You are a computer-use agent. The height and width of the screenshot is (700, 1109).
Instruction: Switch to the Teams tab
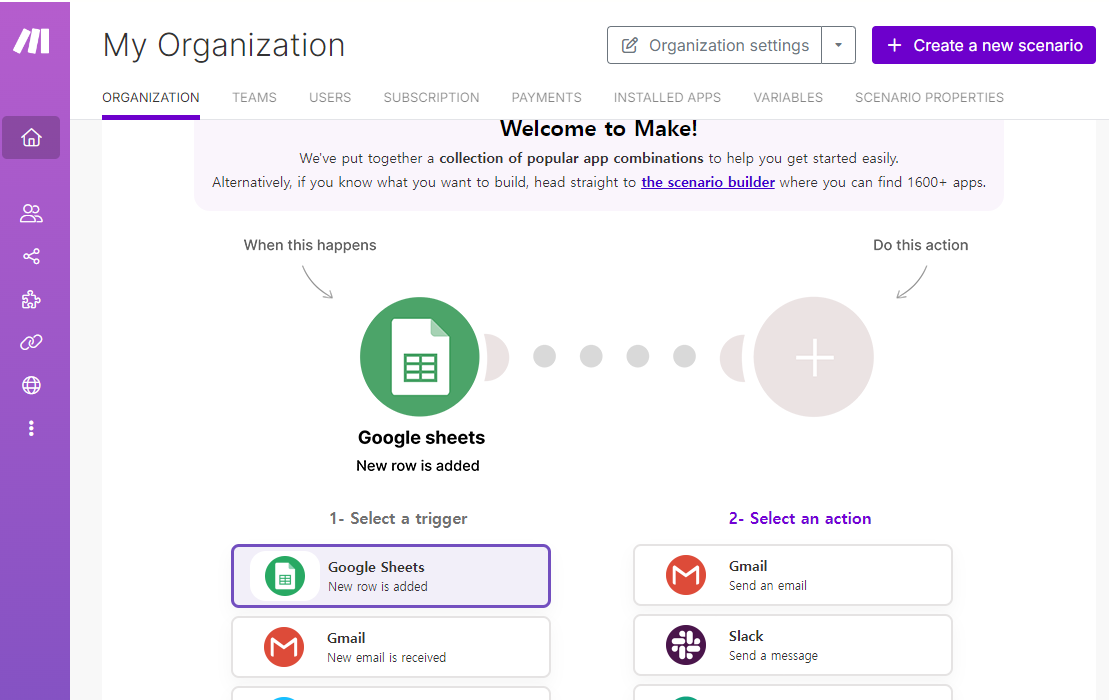coord(255,98)
